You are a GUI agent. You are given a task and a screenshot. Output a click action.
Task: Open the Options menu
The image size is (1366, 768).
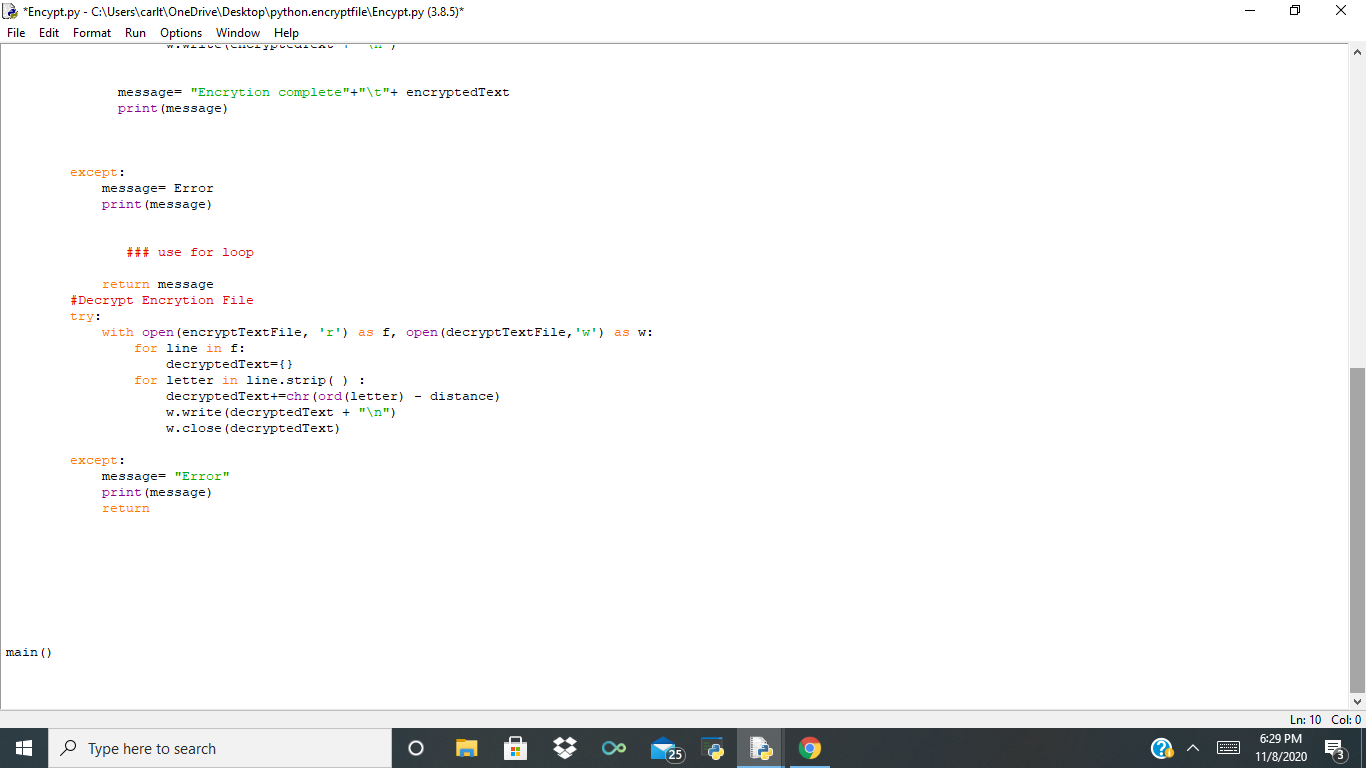point(180,32)
